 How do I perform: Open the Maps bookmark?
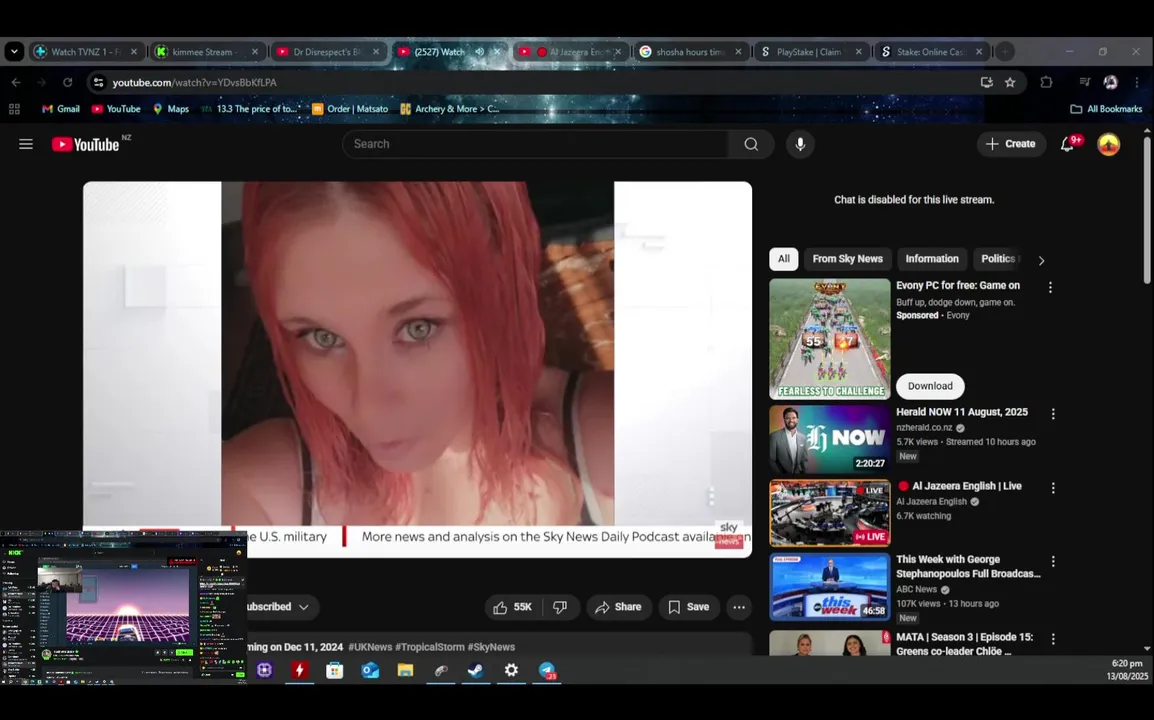tap(171, 109)
